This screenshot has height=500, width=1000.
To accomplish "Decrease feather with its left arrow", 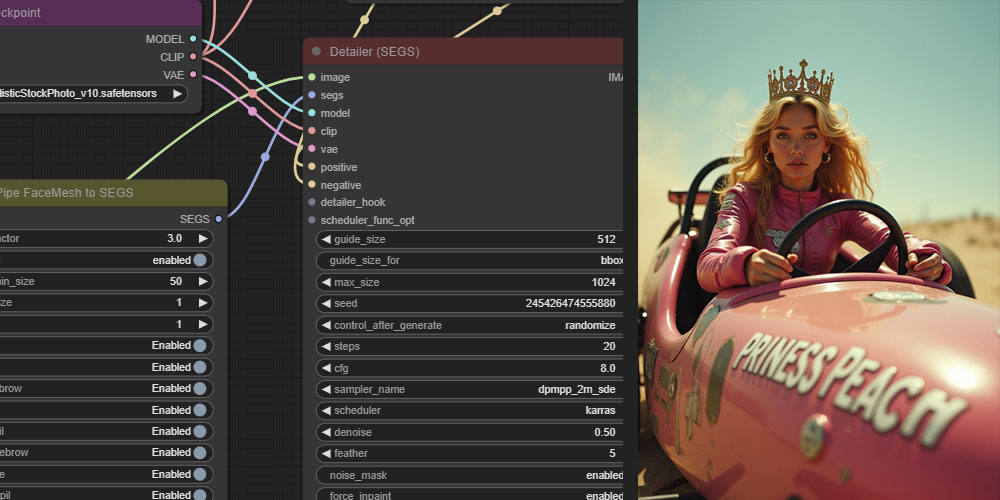I will point(326,453).
